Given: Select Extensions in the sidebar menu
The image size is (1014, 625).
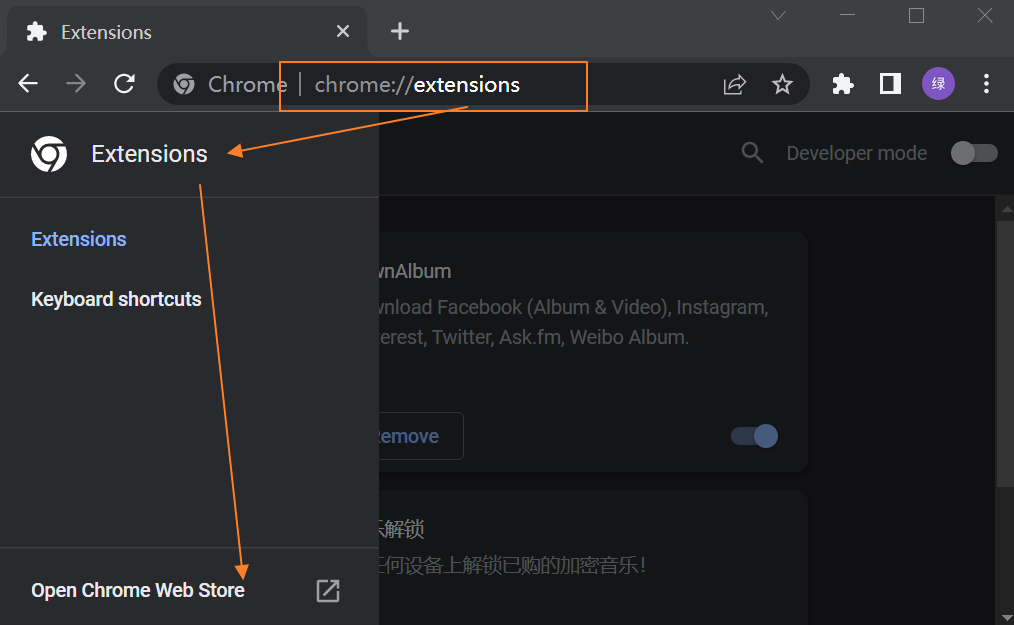Looking at the screenshot, I should click(79, 239).
